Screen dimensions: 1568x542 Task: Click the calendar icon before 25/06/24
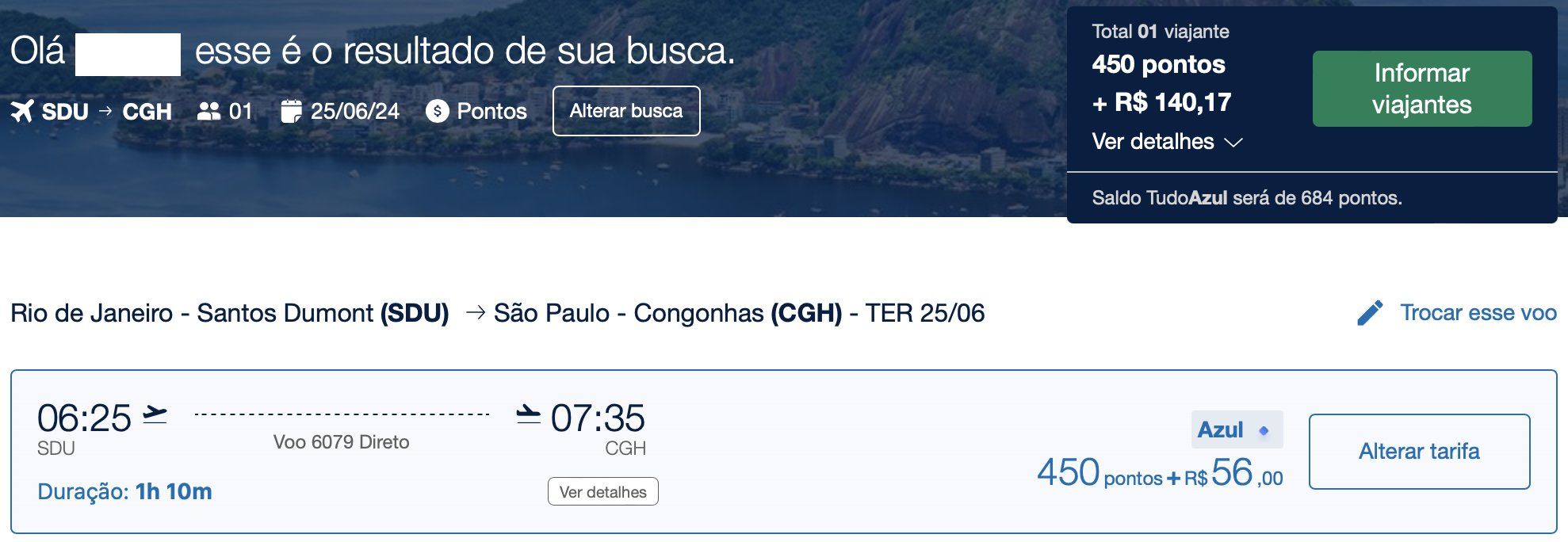[x=291, y=111]
